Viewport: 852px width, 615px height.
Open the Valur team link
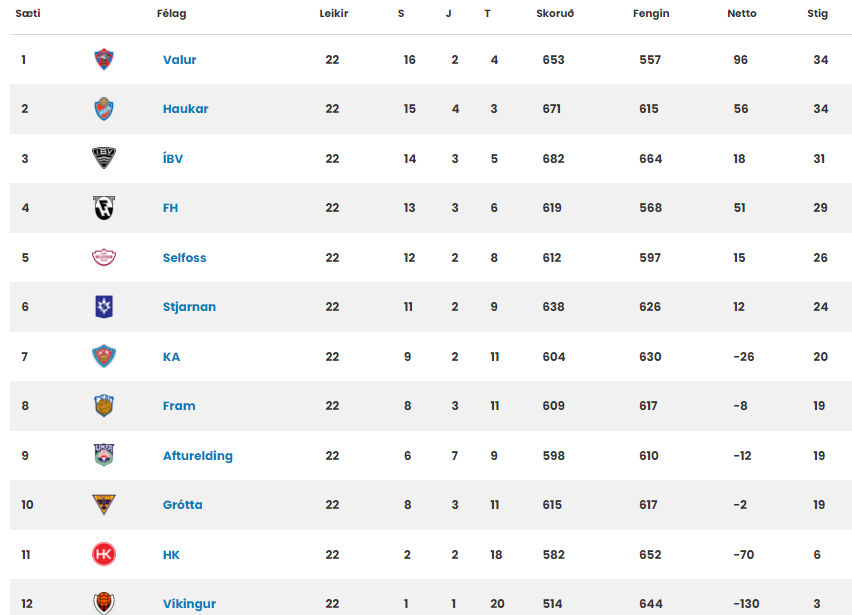180,60
